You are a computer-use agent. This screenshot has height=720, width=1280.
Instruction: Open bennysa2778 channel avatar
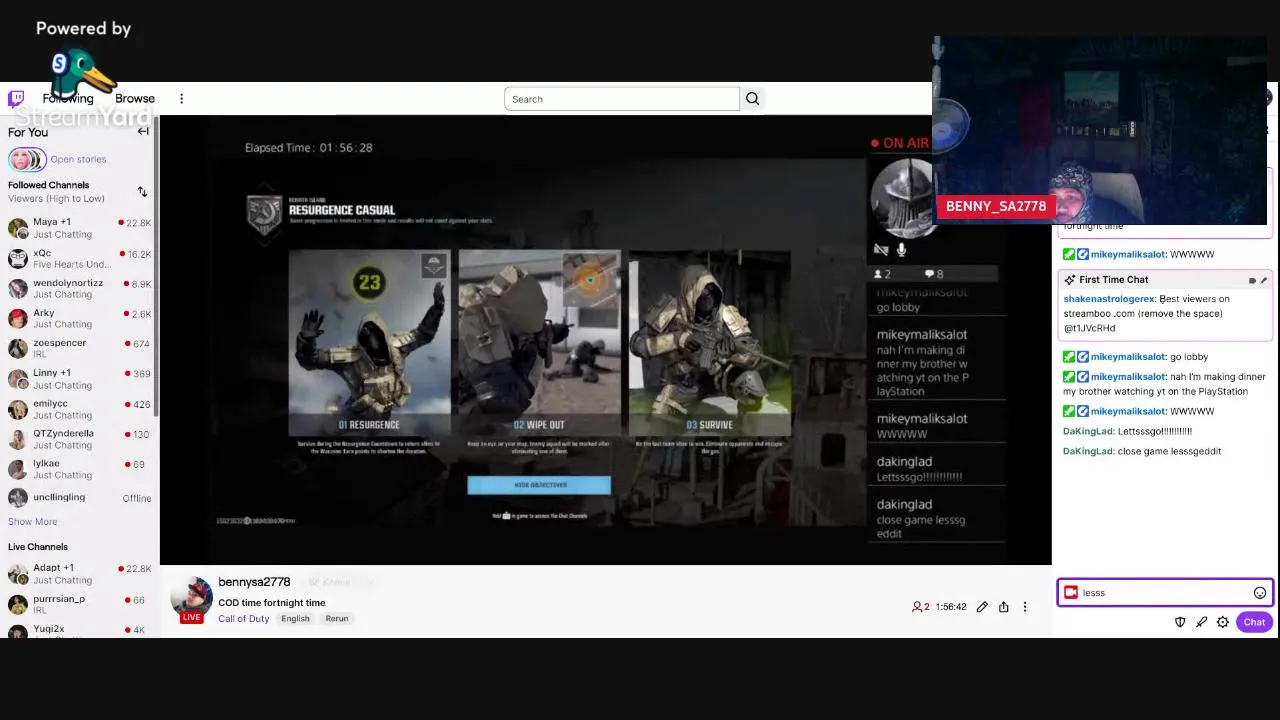191,596
